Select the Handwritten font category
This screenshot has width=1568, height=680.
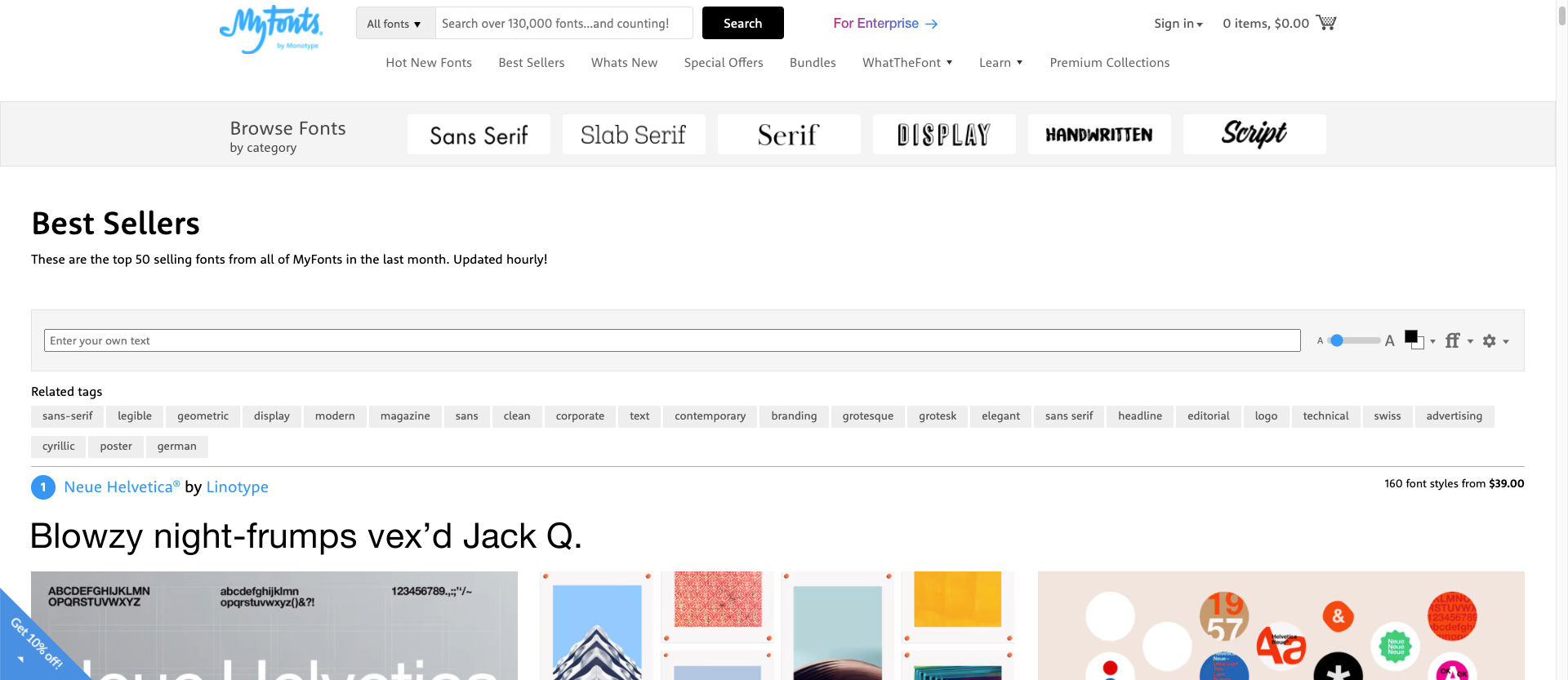point(1098,135)
